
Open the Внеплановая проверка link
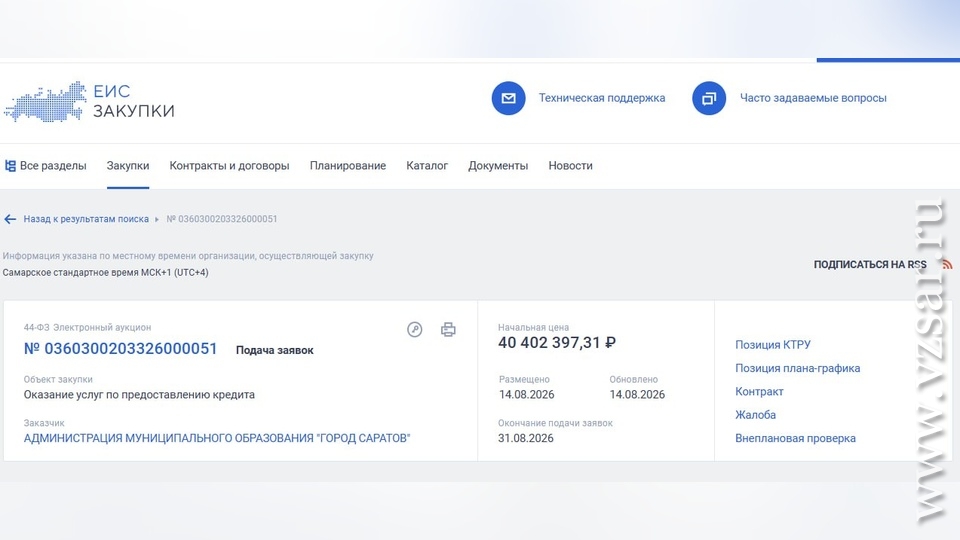795,438
